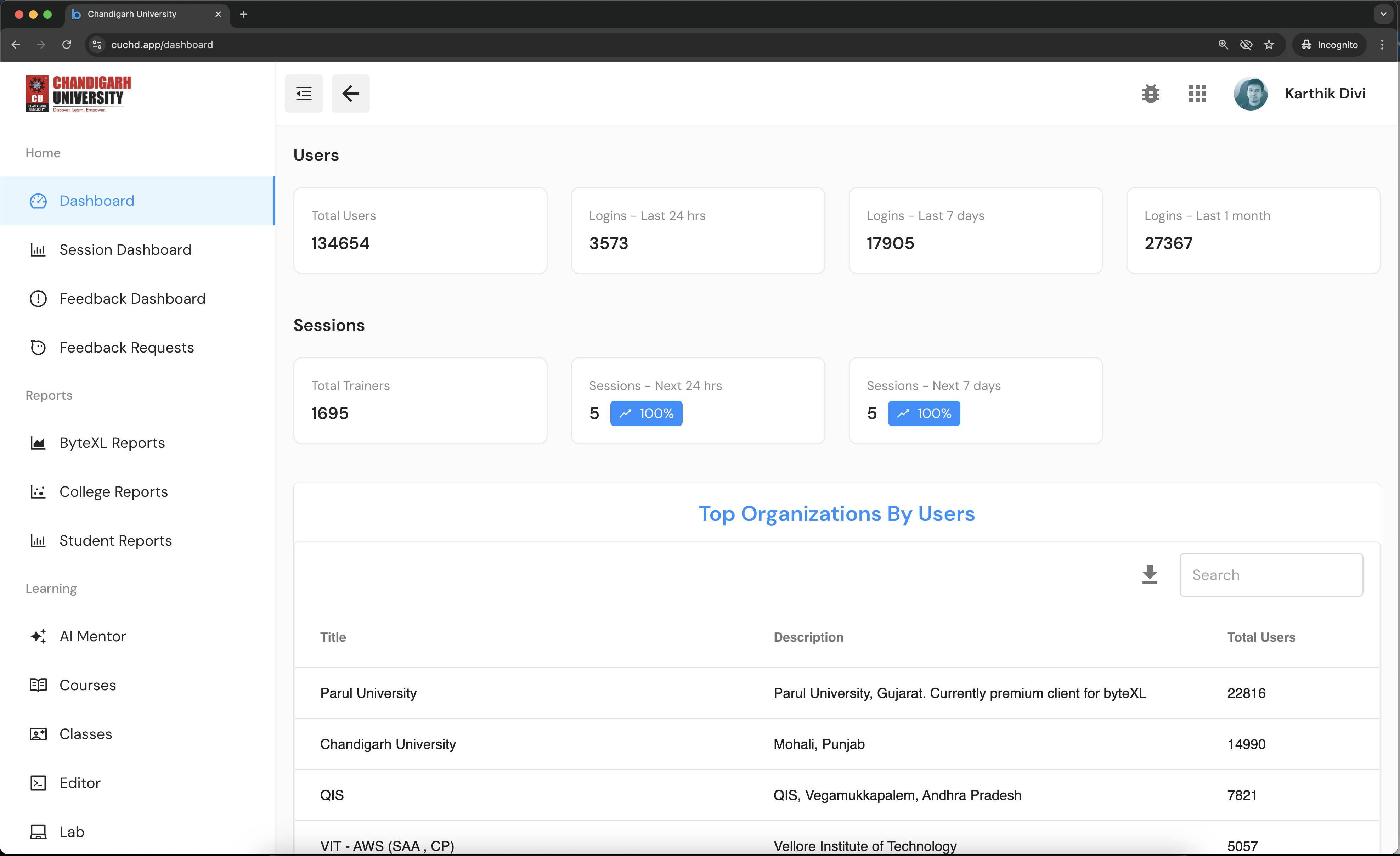Download the Top Organizations table

click(1150, 575)
